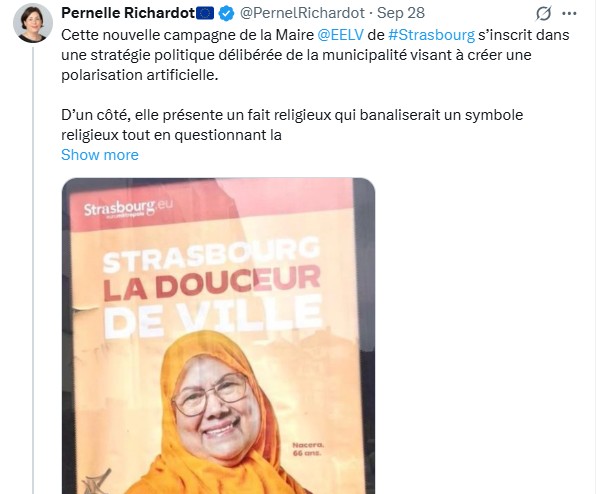Image resolution: width=600 pixels, height=494 pixels.
Task: Click the Strasbourg.eu logo on the poster
Action: [x=128, y=209]
